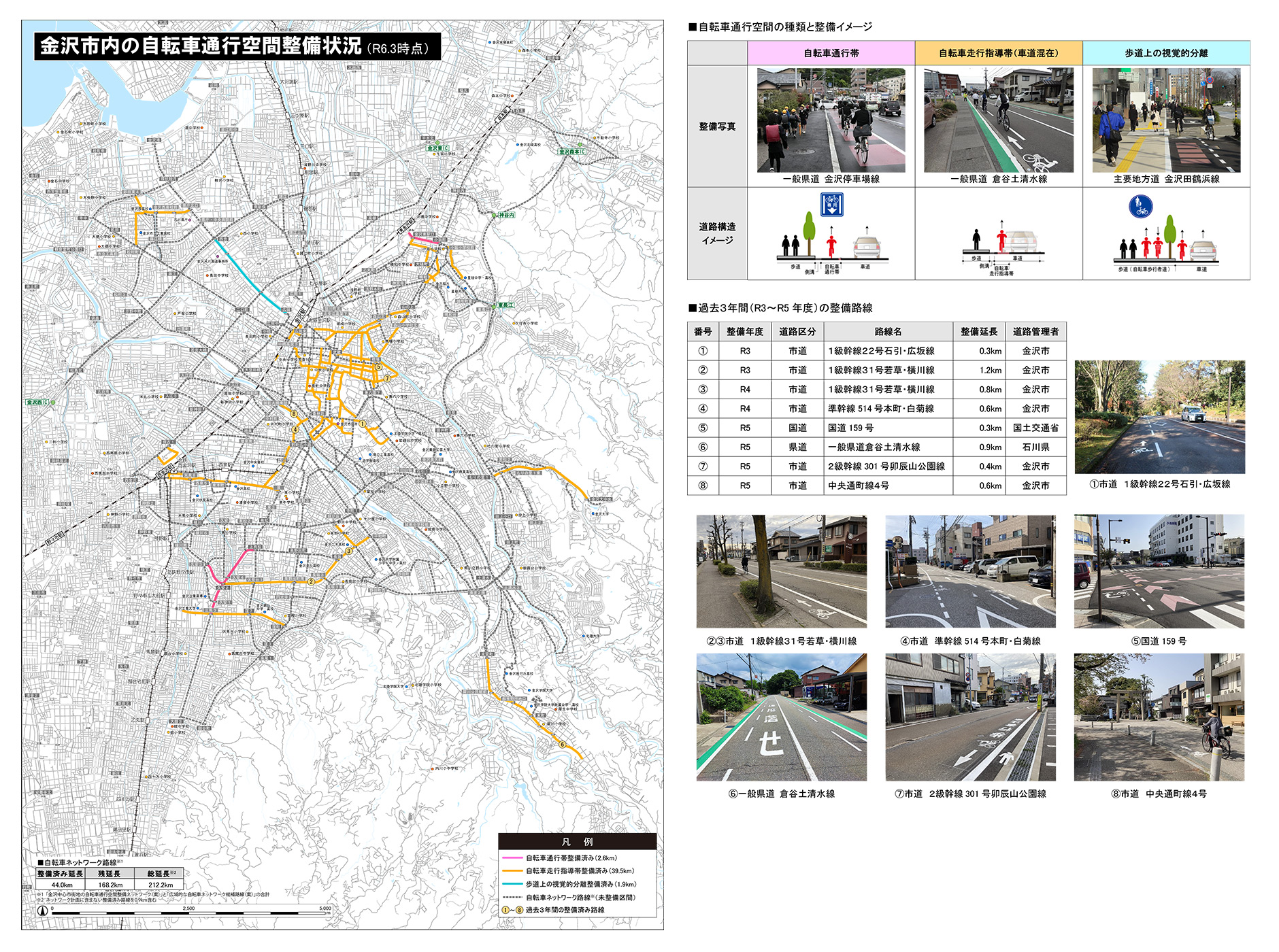Viewport: 1279px width, 952px height.
Task: Click the green tree in 歩道上の視覚的分離 diagram
Action: tap(1169, 236)
